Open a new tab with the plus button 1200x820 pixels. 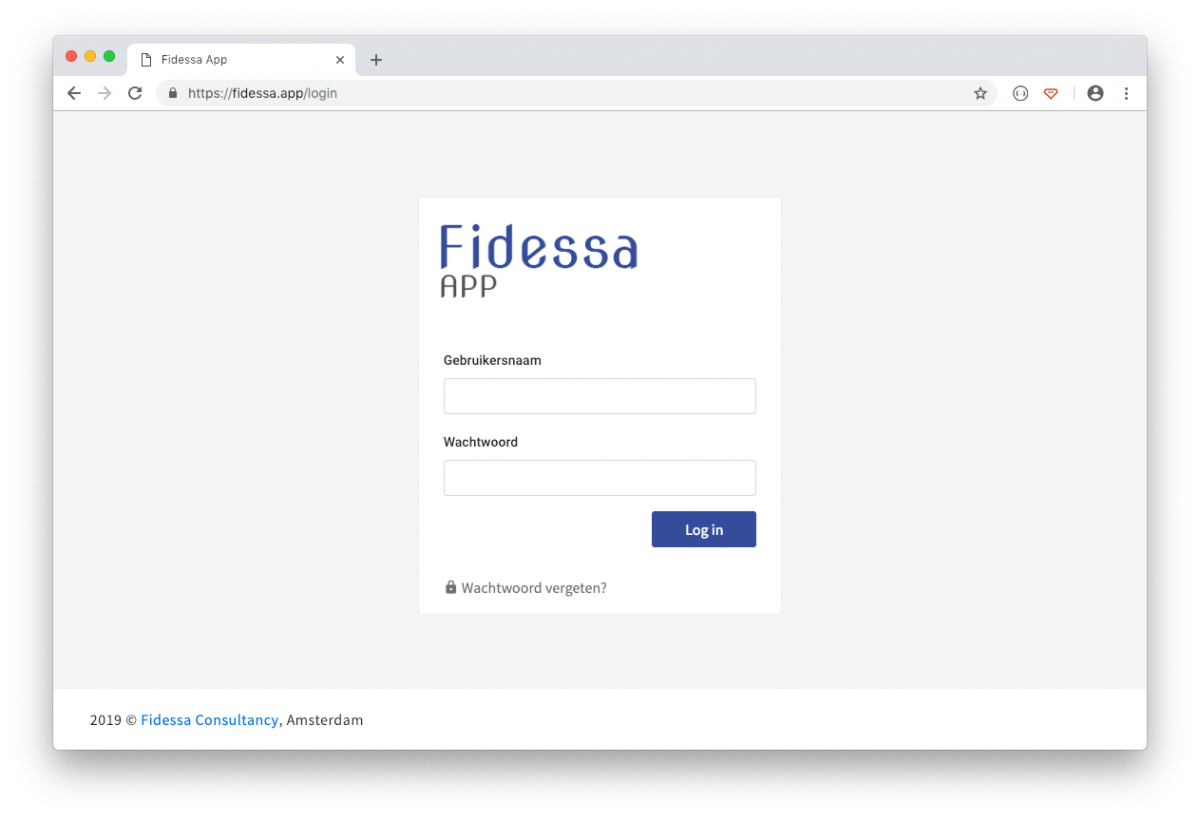(376, 60)
